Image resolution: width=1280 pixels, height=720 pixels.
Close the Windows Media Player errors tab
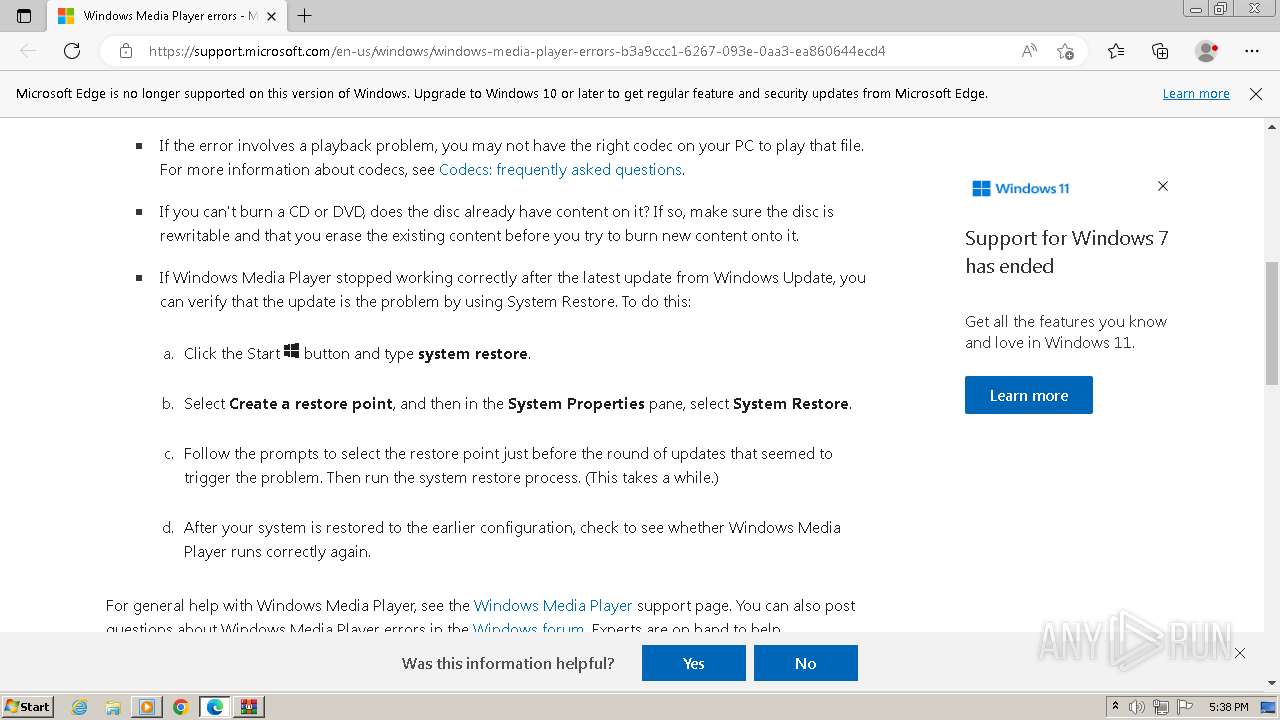click(272, 16)
